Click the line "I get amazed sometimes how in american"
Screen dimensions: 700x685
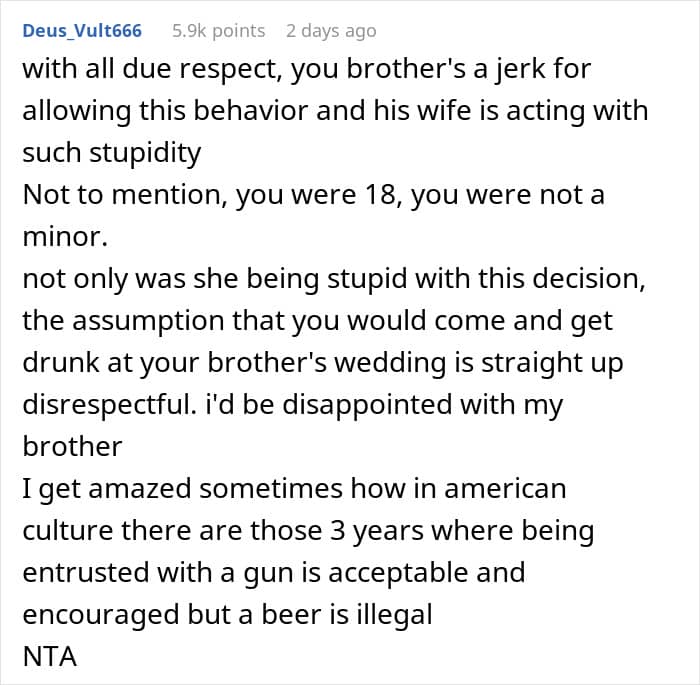coord(294,489)
